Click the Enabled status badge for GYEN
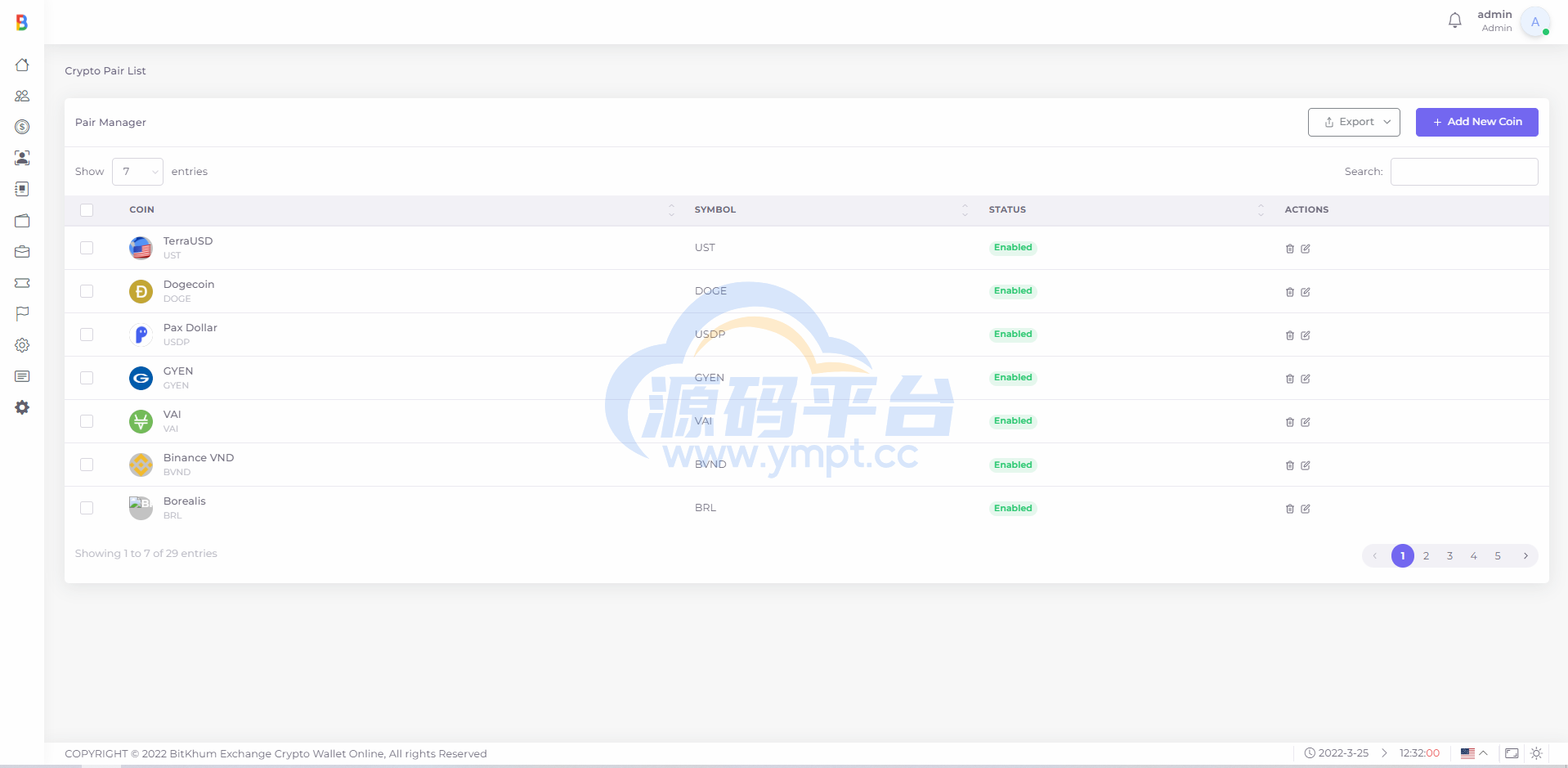This screenshot has width=1568, height=768. (x=1013, y=378)
